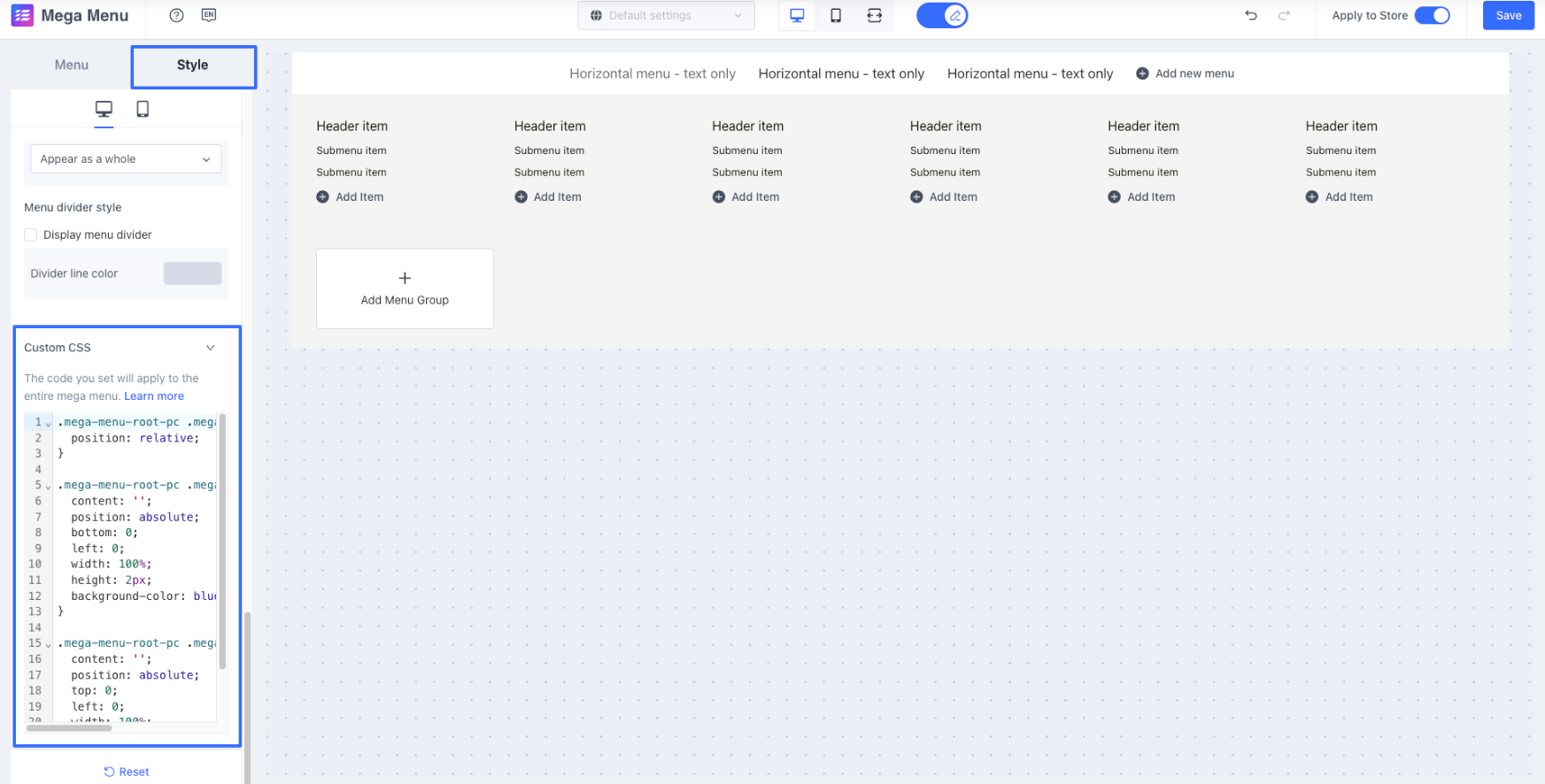1545x784 pixels.
Task: Click Add Item in fifth header column
Action: (x=1141, y=196)
